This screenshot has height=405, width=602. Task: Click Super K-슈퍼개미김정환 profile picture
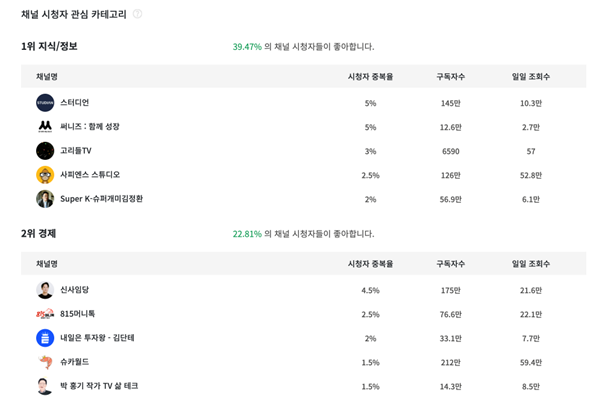click(x=45, y=199)
